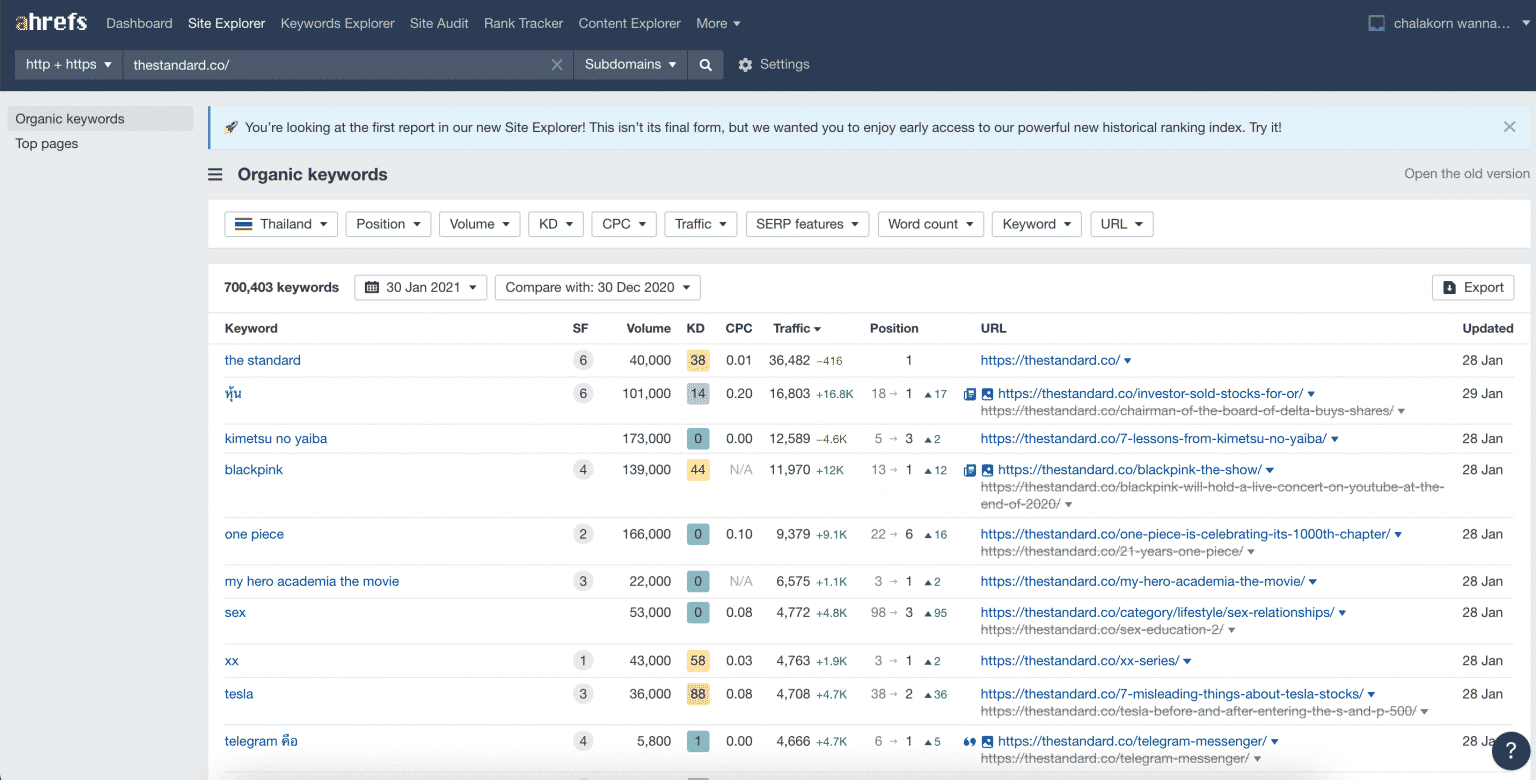Click the account avatar icon
The height and width of the screenshot is (780, 1536).
point(1376,23)
